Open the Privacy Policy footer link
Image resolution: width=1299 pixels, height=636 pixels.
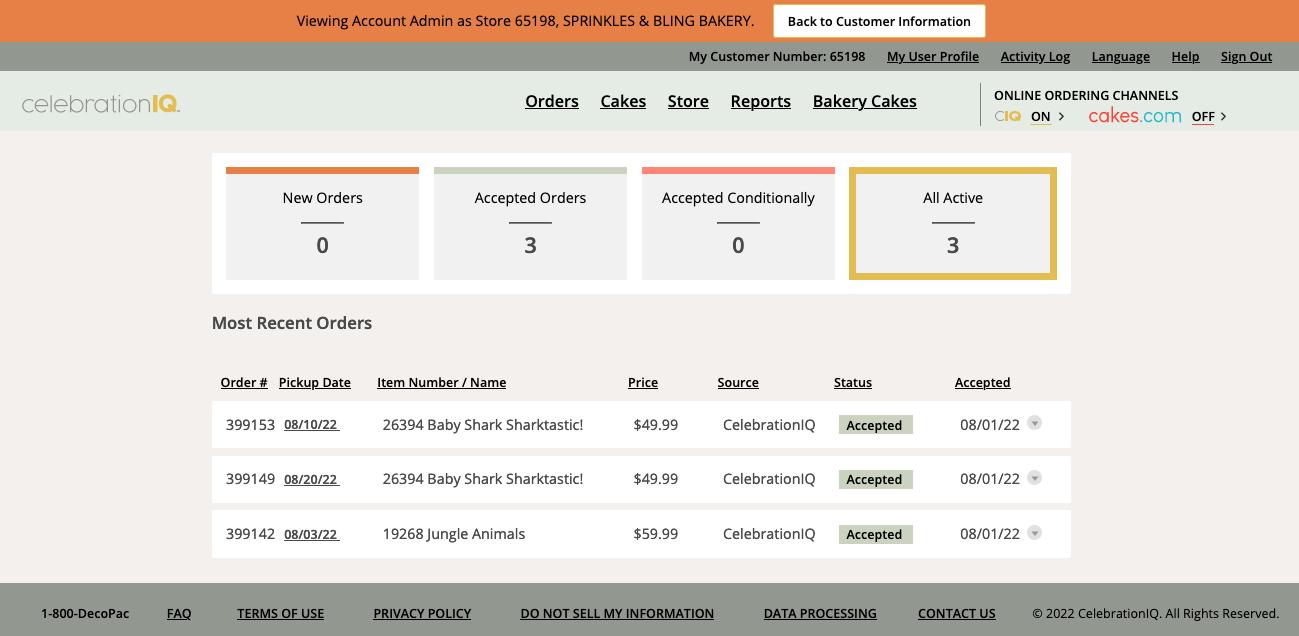[422, 613]
